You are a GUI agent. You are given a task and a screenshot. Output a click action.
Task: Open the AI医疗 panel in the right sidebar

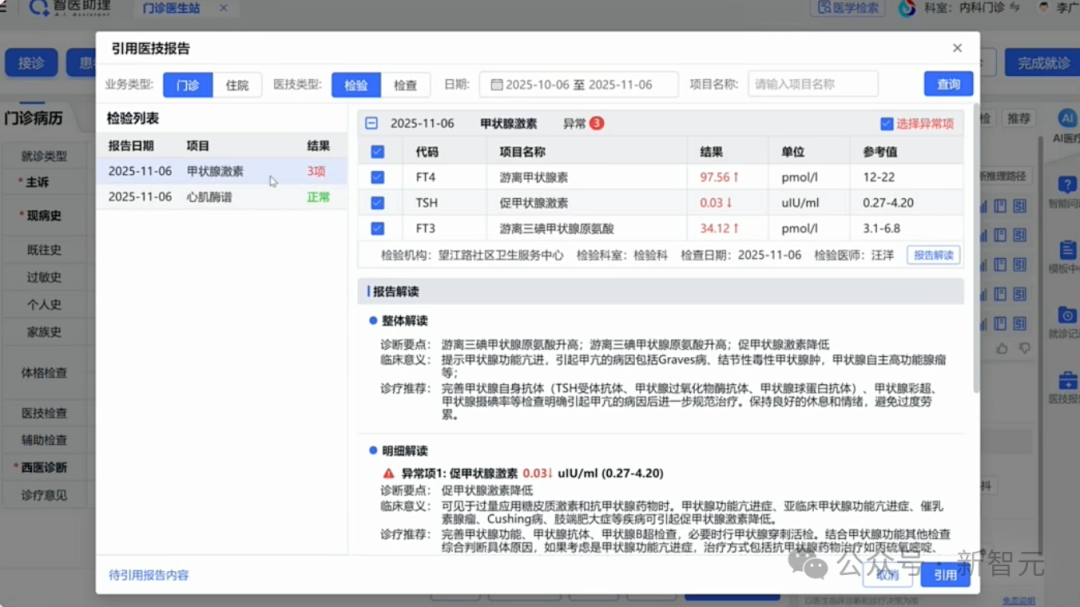[x=1066, y=120]
